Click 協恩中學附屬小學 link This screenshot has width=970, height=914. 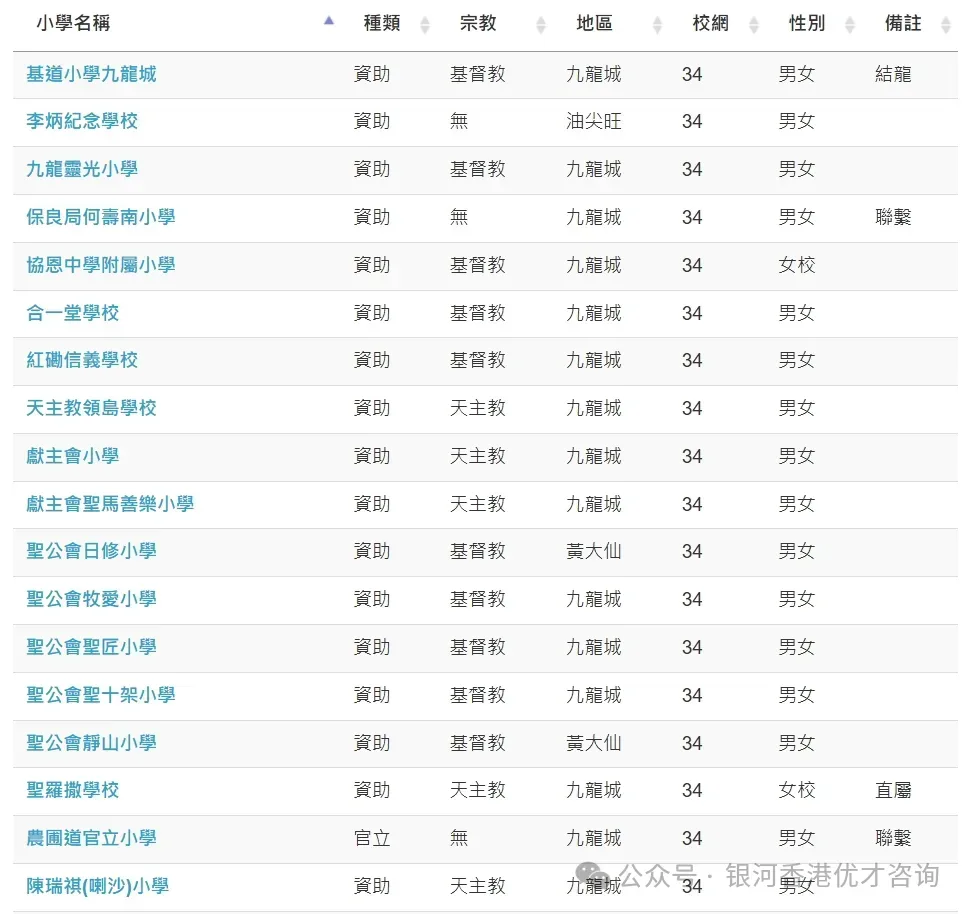(x=100, y=265)
